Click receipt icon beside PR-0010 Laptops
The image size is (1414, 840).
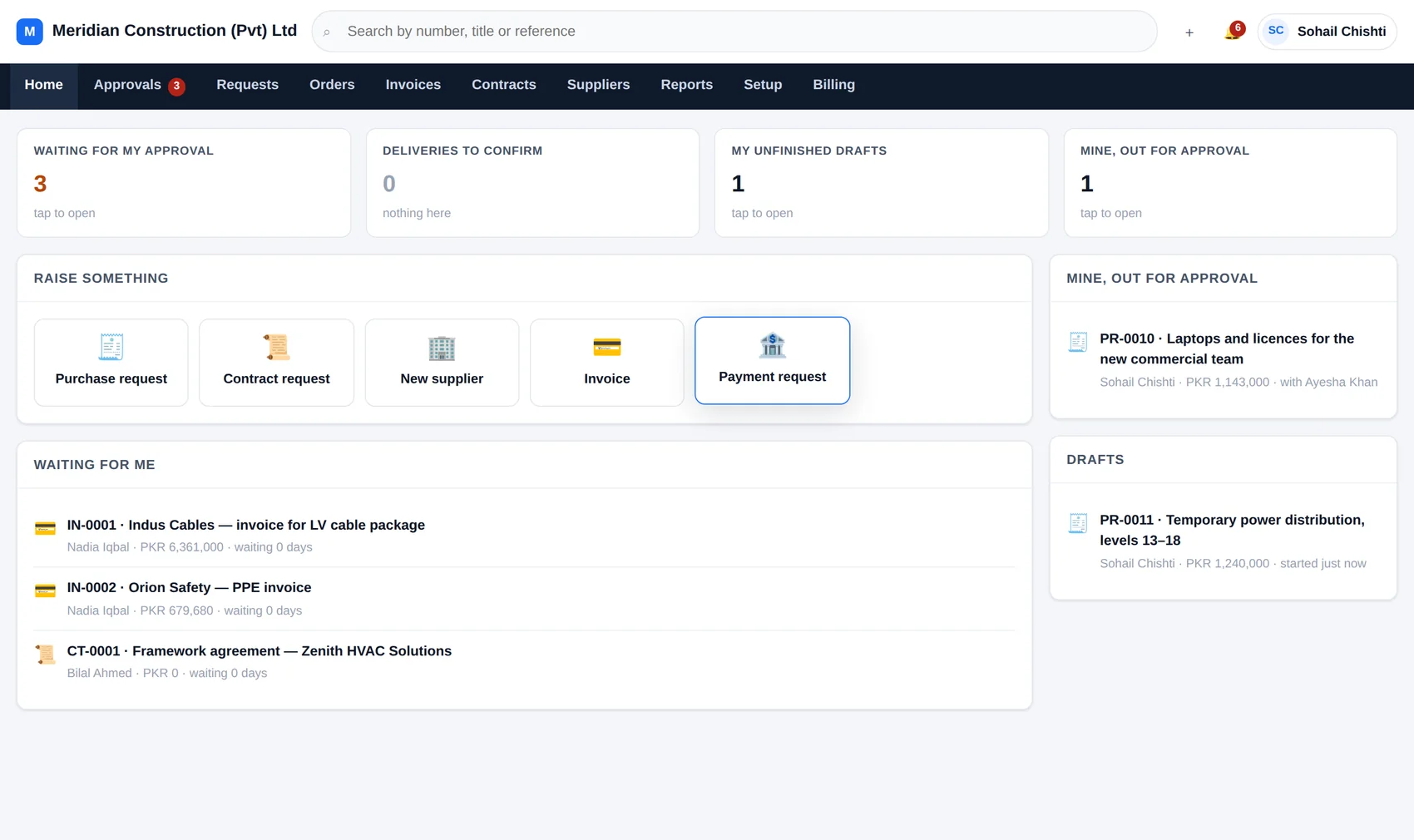(x=1078, y=342)
